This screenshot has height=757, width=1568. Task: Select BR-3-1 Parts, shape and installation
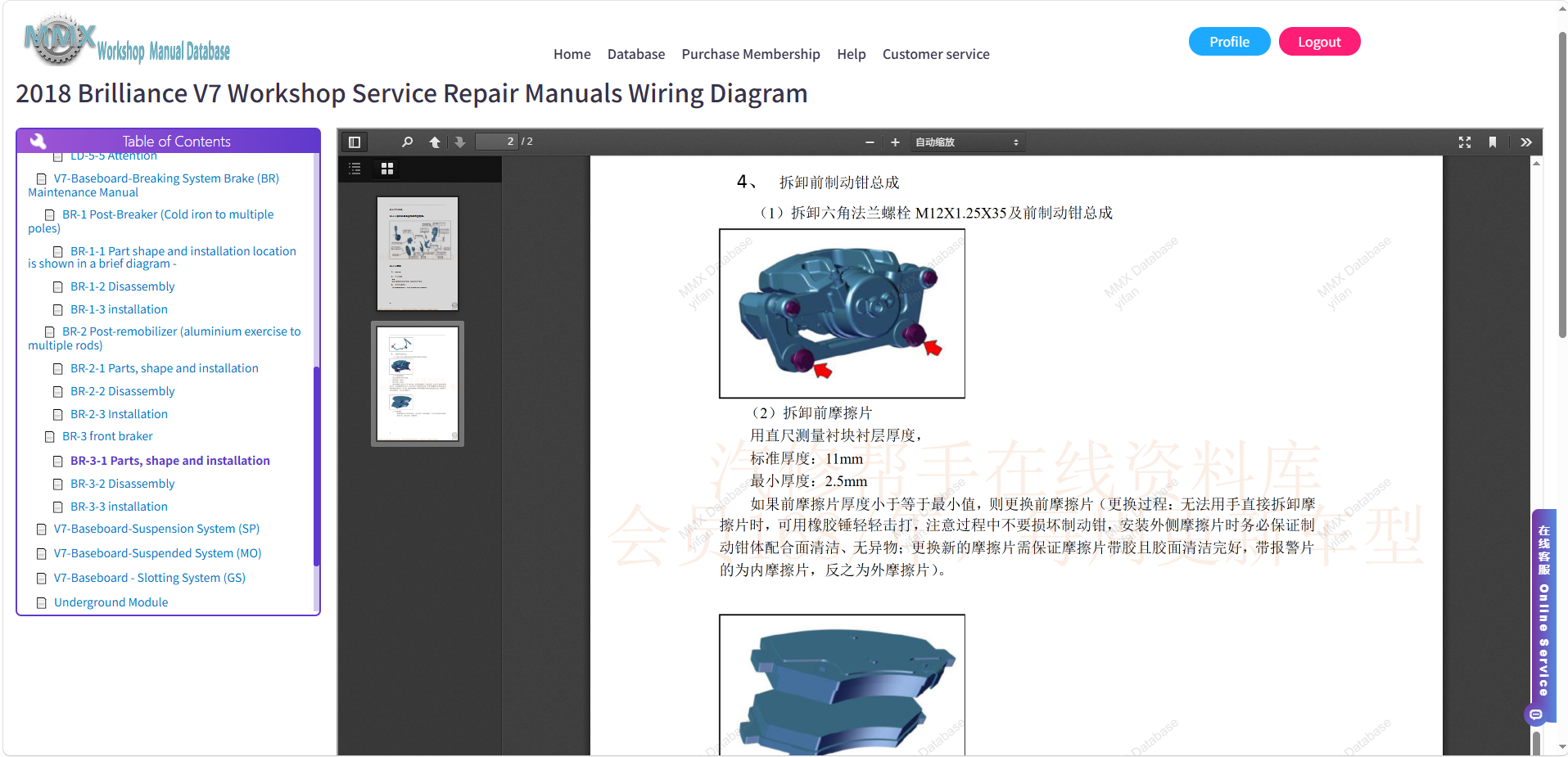click(170, 461)
